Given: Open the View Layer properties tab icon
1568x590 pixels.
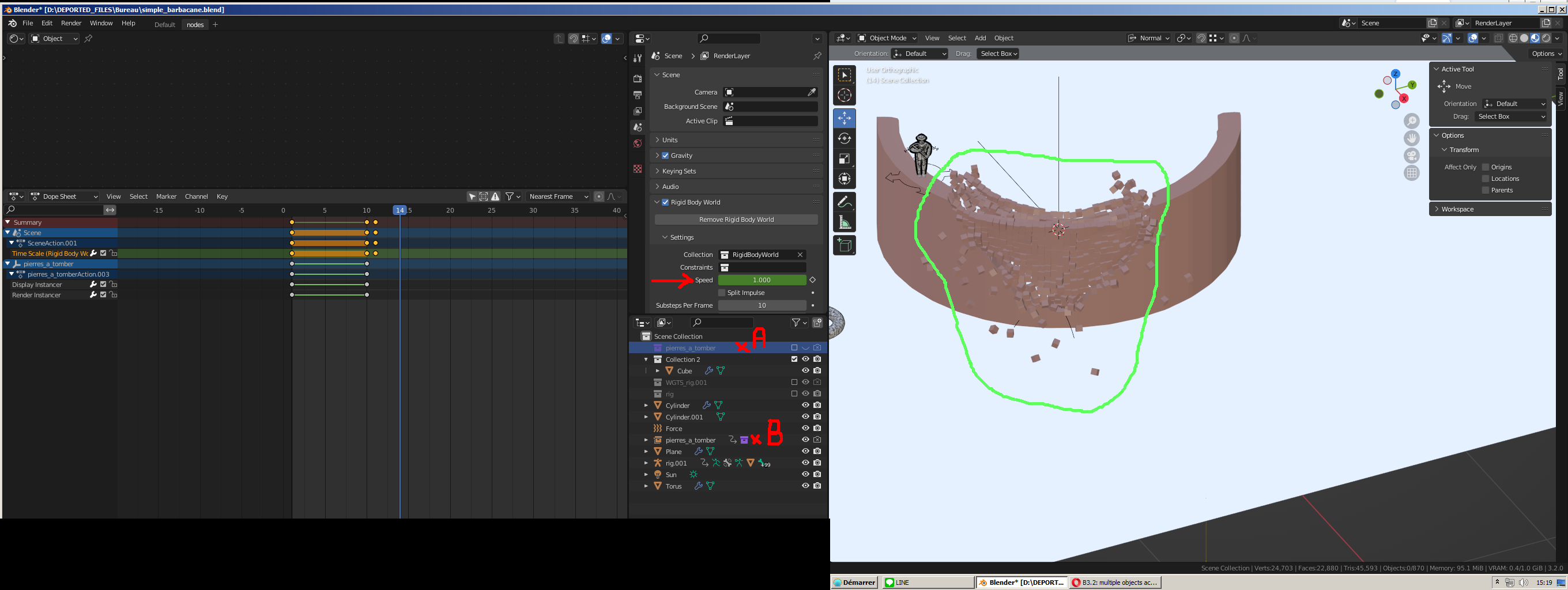Looking at the screenshot, I should coord(638,111).
